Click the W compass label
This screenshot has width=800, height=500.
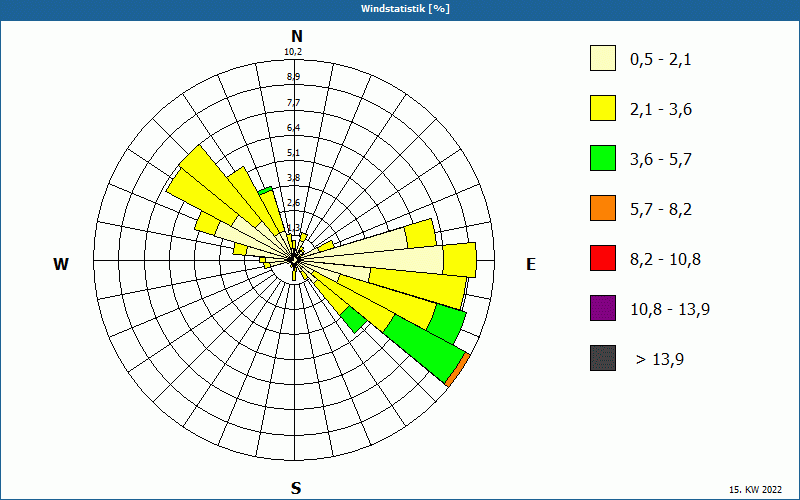click(x=61, y=264)
